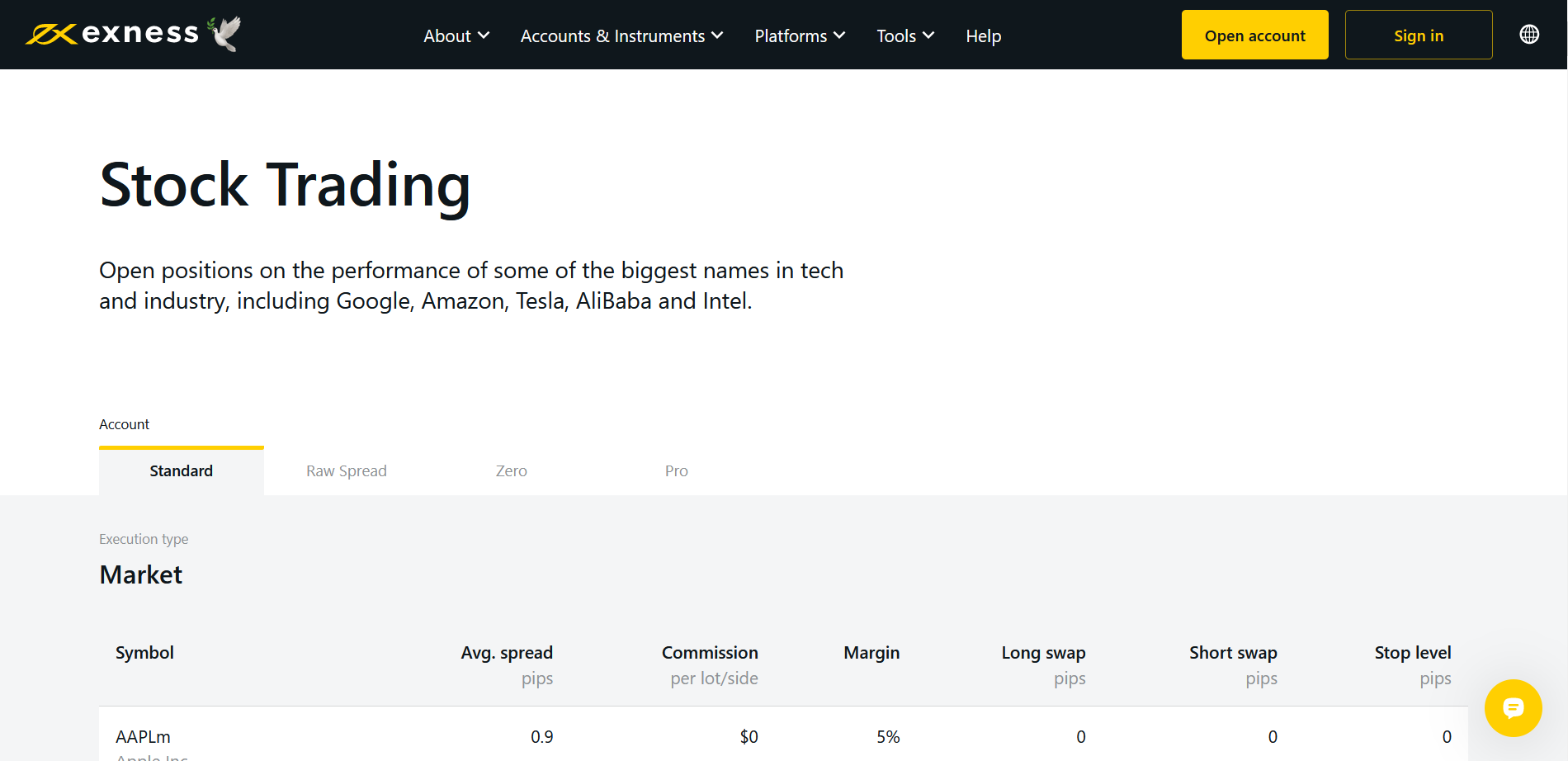Switch to the Pro account tab
Screen dimensions: 1568x761
677,470
